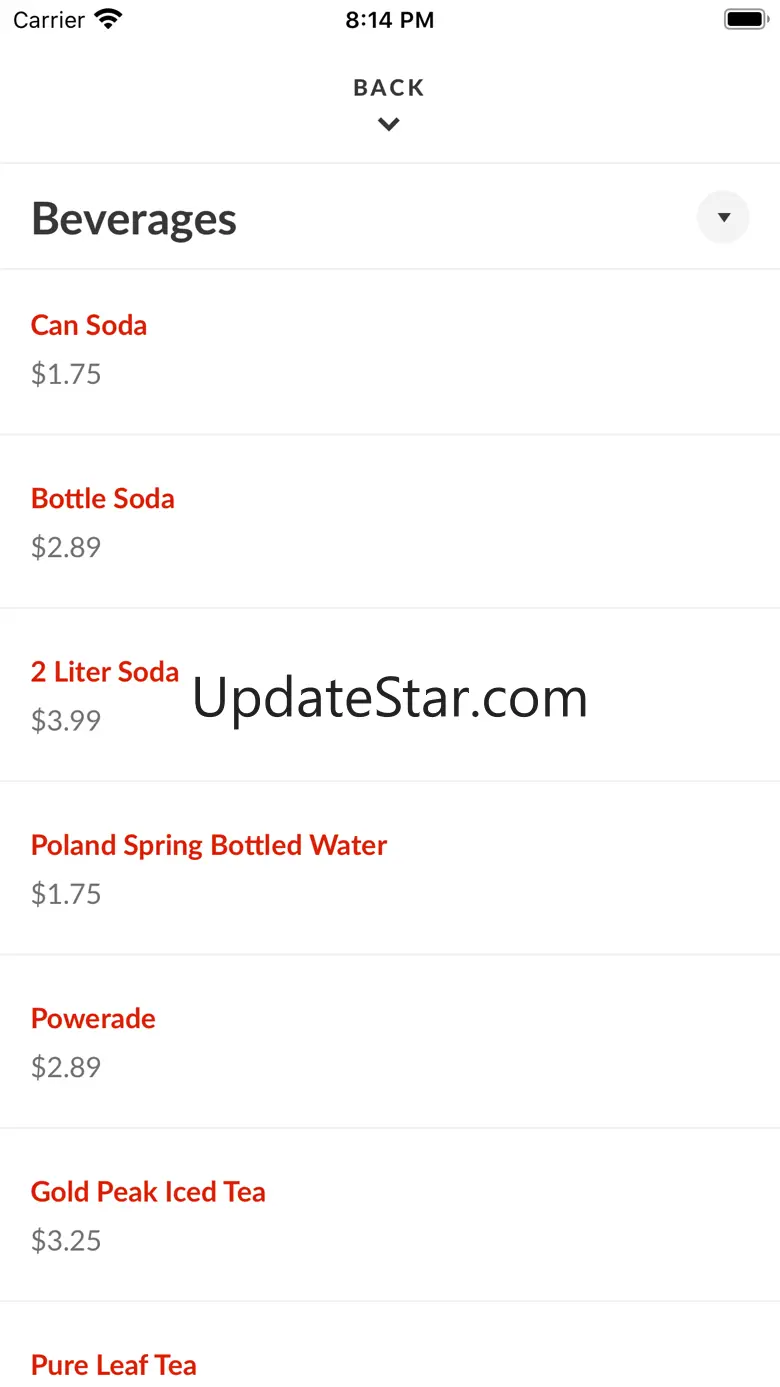Tap the $2.89 price under Powerade
This screenshot has height=1387, width=780.
(x=66, y=1067)
